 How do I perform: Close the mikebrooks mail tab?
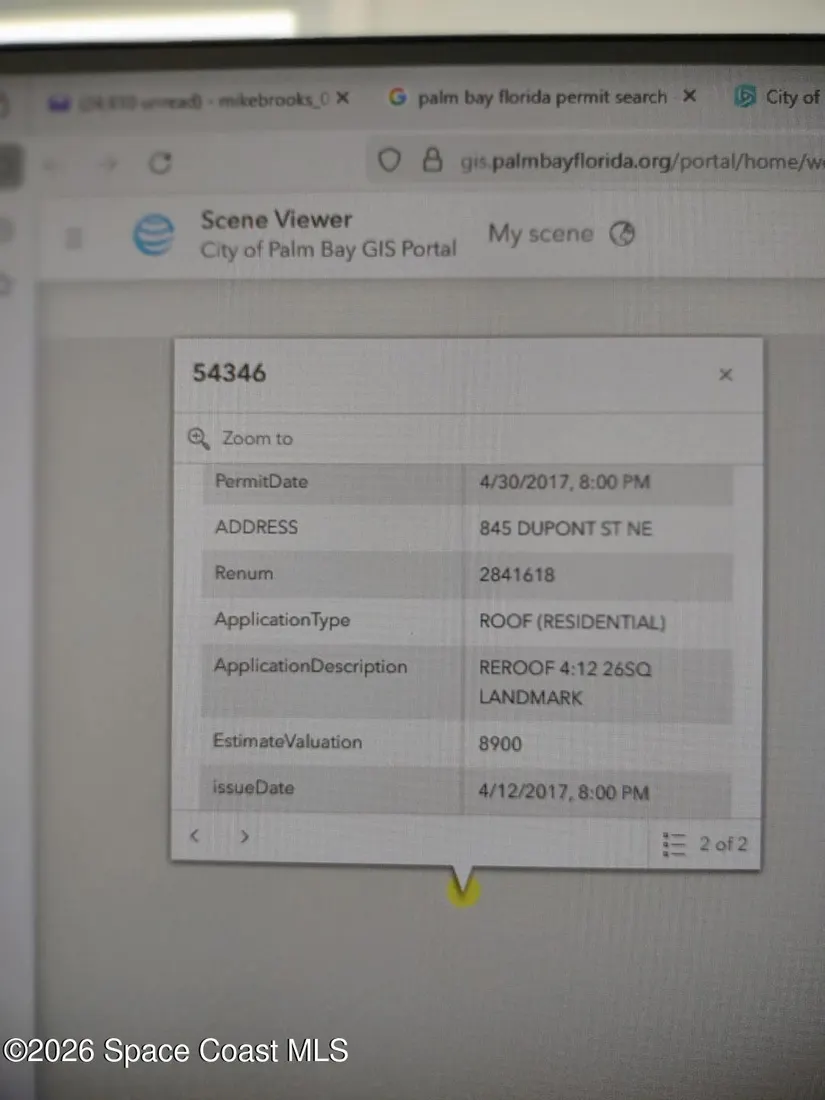coord(342,99)
